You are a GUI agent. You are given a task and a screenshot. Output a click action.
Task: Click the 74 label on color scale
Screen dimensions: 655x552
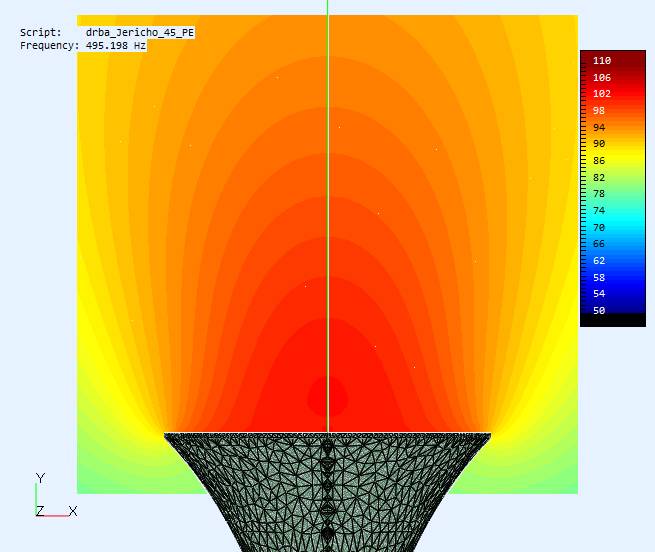pos(599,210)
